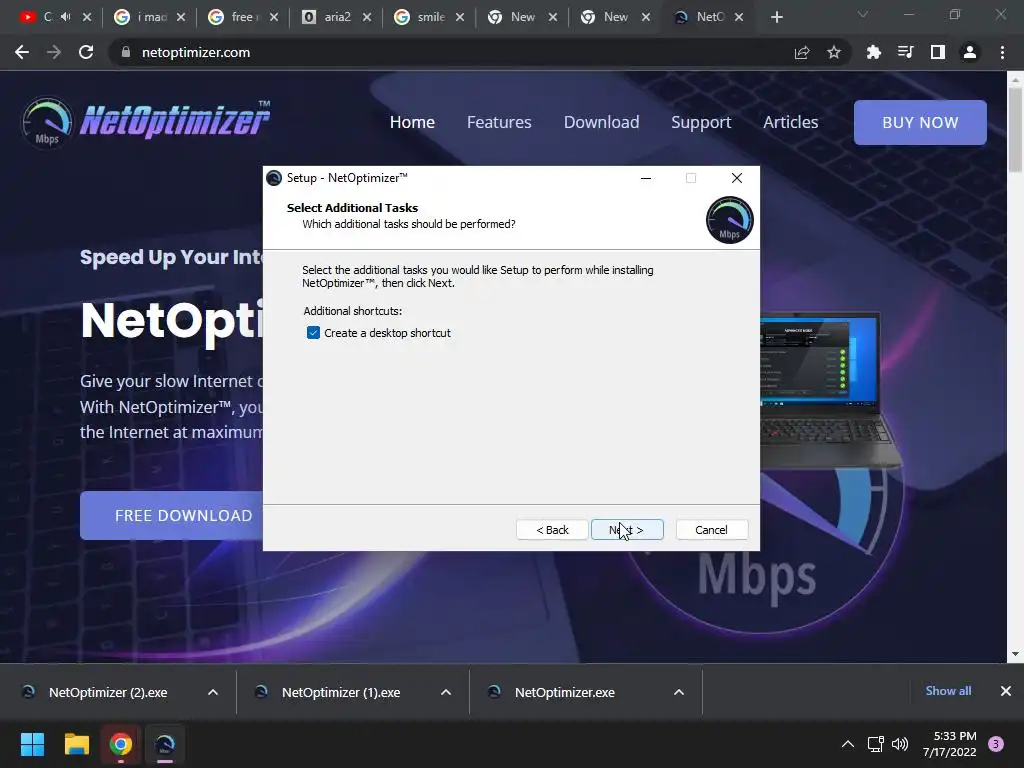The height and width of the screenshot is (768, 1024).
Task: Open the clock showing 5:33 PM
Action: 950,744
